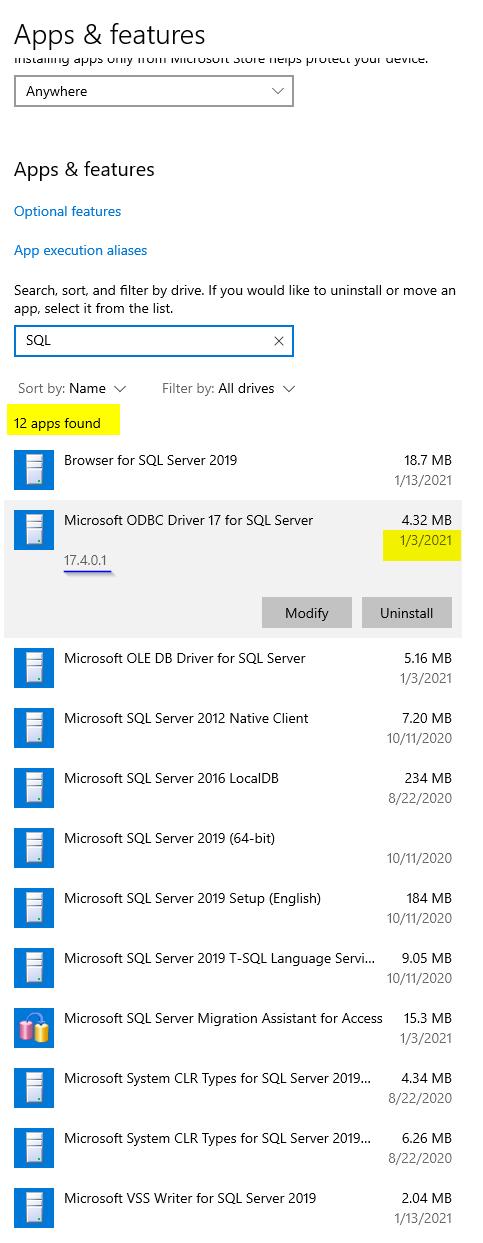Open Optional features link
Viewport: 483px width, 1243px height.
click(68, 211)
